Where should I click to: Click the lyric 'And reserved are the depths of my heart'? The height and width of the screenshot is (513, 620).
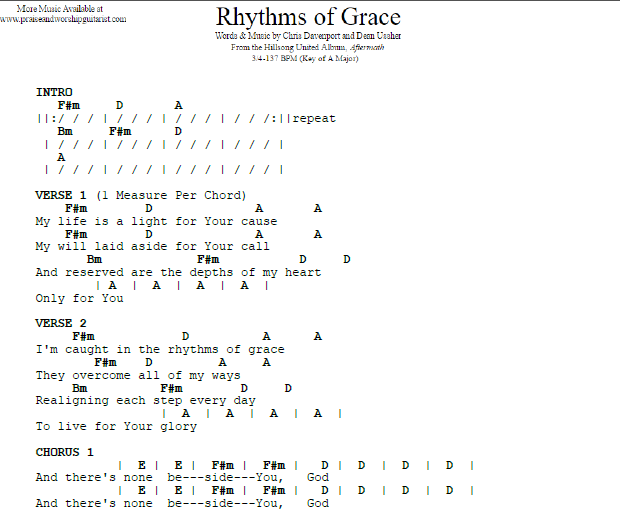point(178,273)
